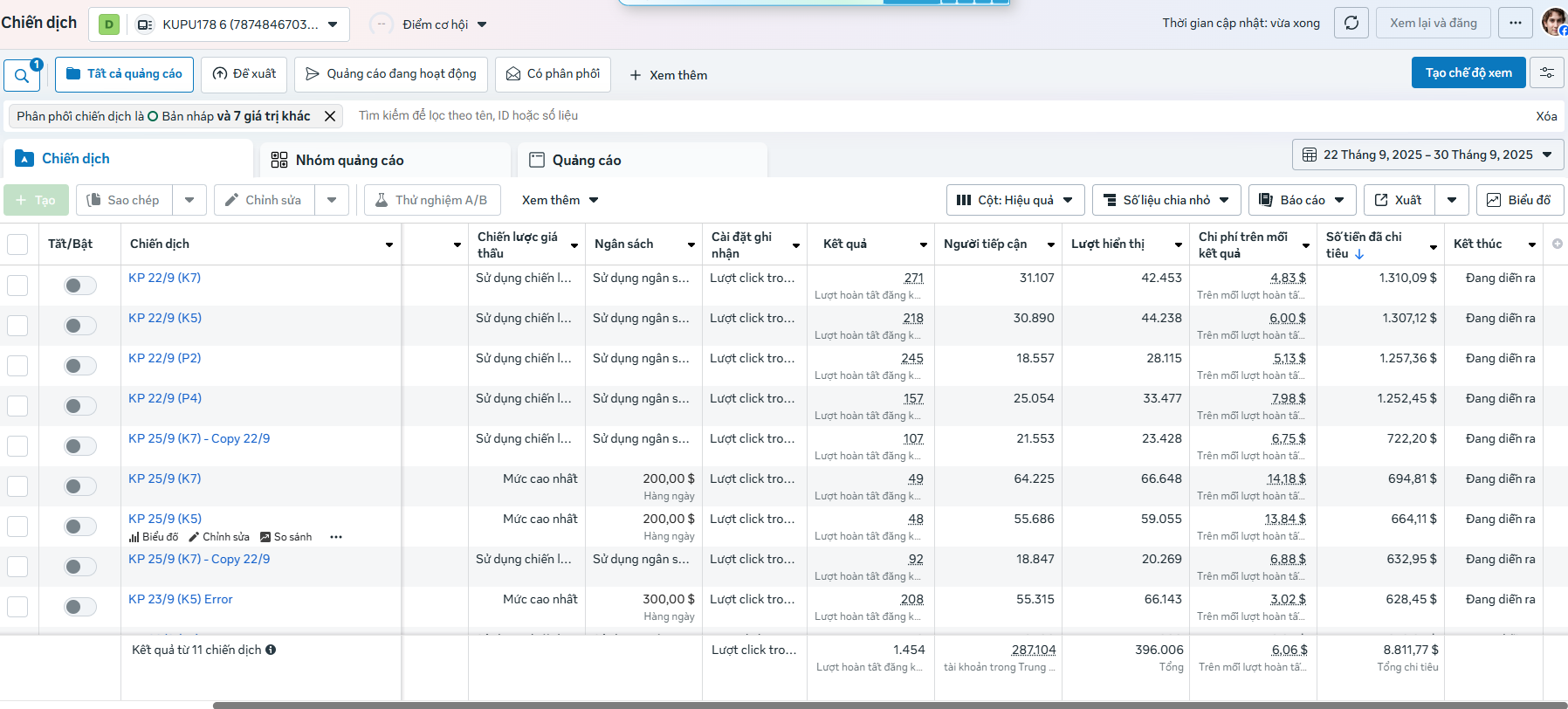Open the Kết thúc column header menu
Image resolution: width=1568 pixels, height=709 pixels.
pos(1532,244)
